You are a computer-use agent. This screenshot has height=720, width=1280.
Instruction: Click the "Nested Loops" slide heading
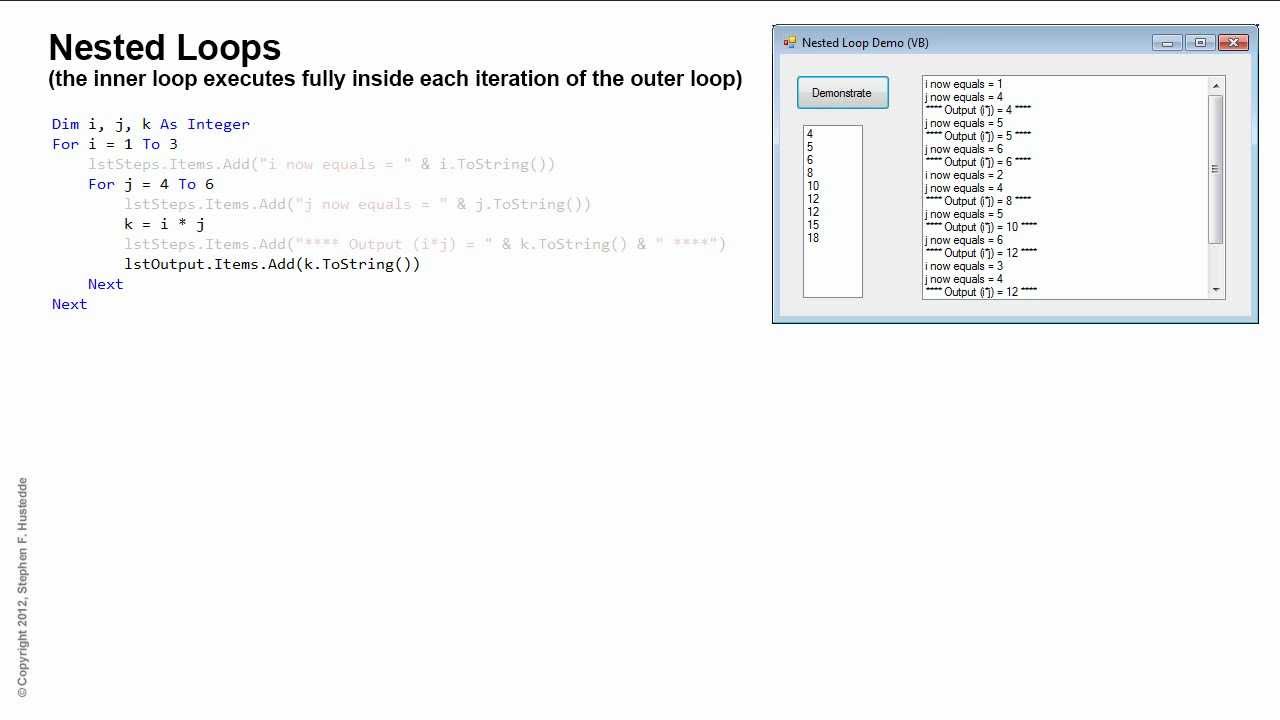[165, 48]
